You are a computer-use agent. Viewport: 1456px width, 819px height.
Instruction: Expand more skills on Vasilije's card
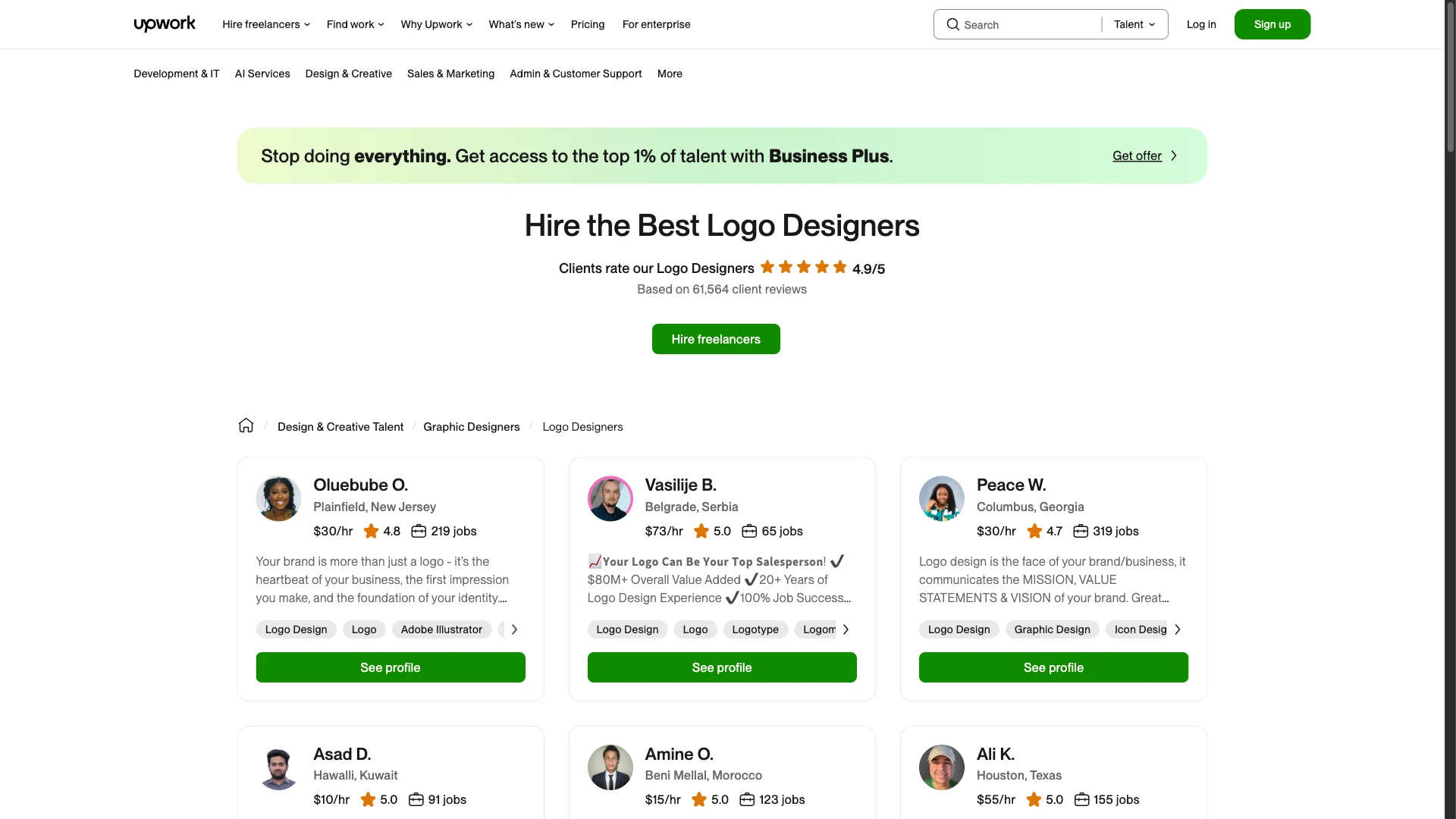point(845,629)
